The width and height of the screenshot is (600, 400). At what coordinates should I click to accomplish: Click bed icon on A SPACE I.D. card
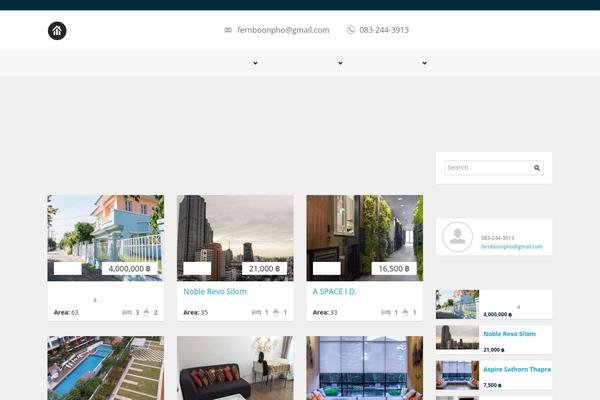coord(386,313)
